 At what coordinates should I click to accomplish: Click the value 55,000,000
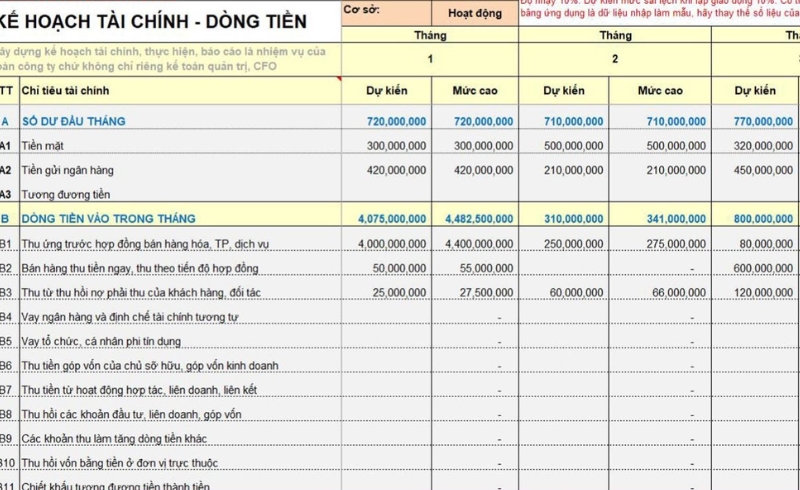coord(486,268)
